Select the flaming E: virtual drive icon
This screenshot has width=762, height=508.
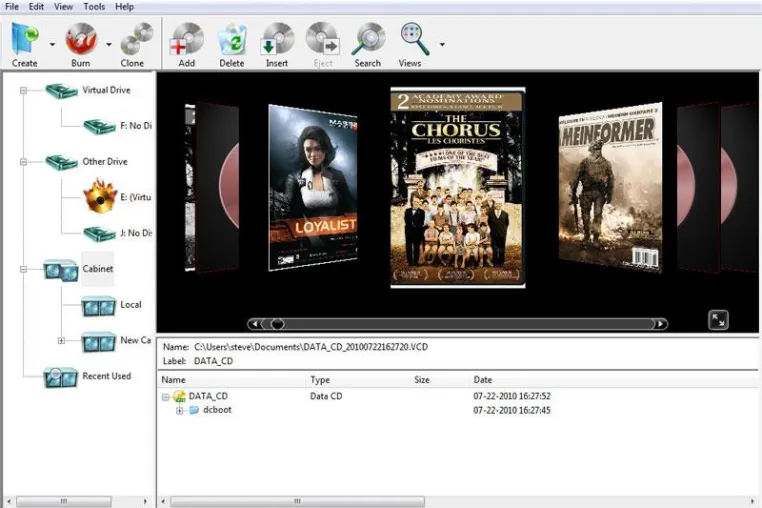click(100, 196)
